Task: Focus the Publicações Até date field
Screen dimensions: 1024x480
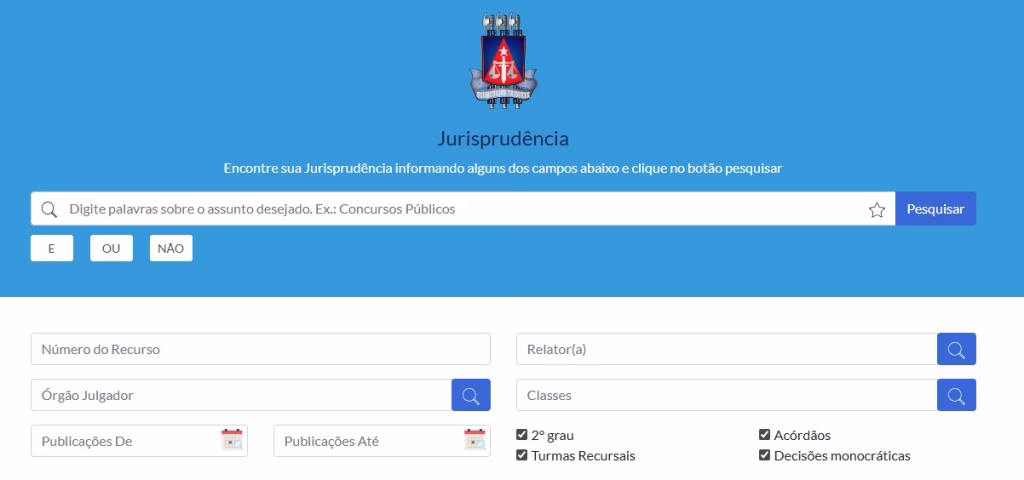Action: (382, 441)
